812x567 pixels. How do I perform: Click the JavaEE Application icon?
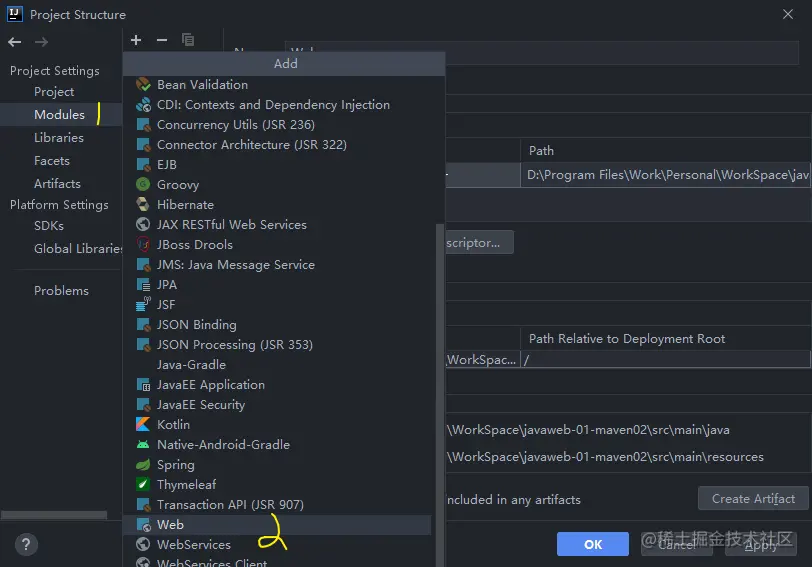point(143,385)
